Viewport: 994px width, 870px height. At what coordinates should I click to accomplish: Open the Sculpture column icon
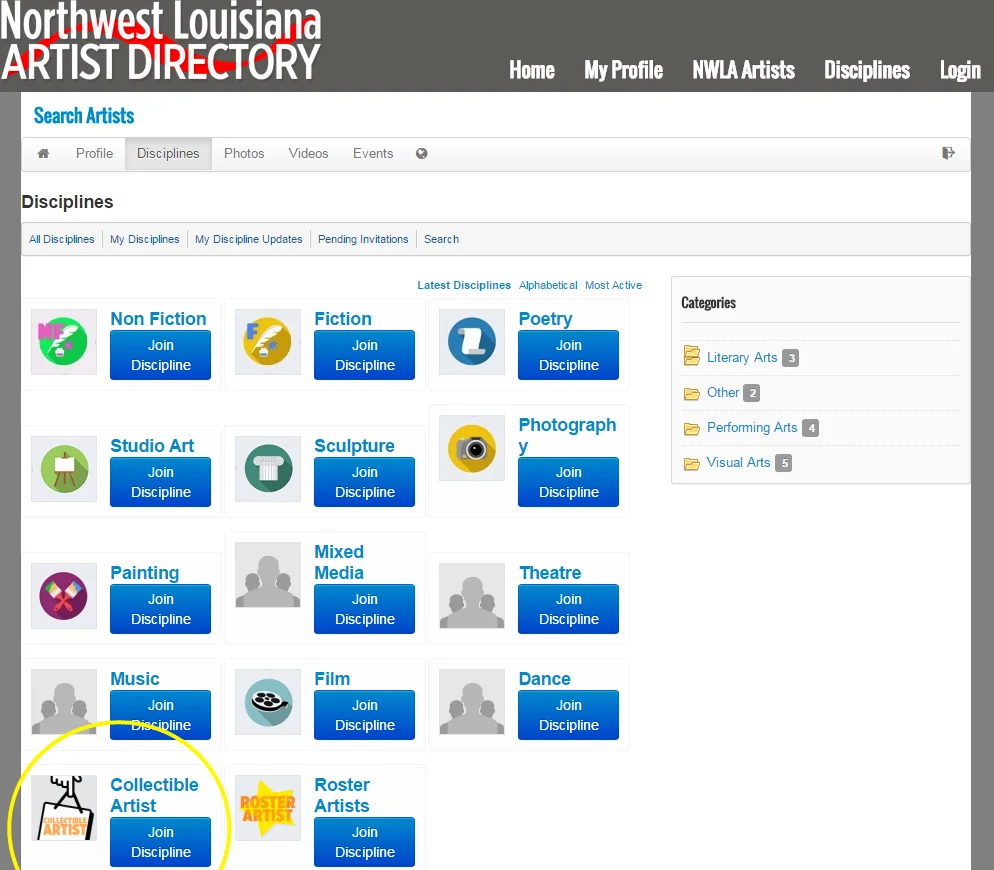click(x=268, y=469)
